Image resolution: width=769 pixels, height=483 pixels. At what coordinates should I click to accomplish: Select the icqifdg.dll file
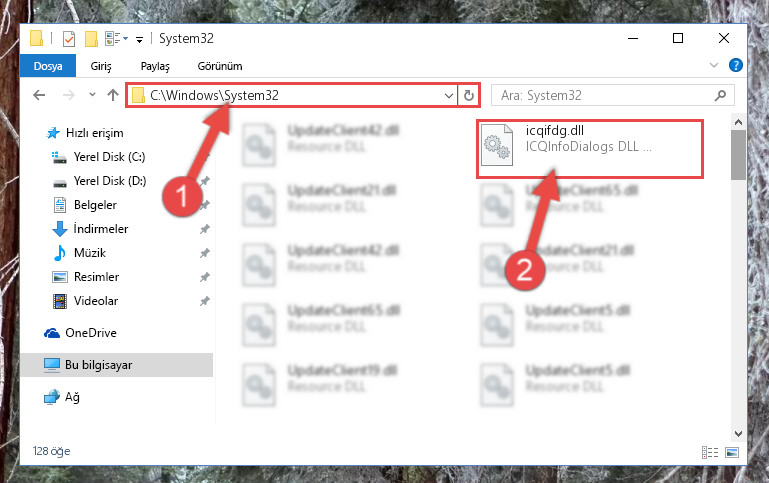pos(590,148)
